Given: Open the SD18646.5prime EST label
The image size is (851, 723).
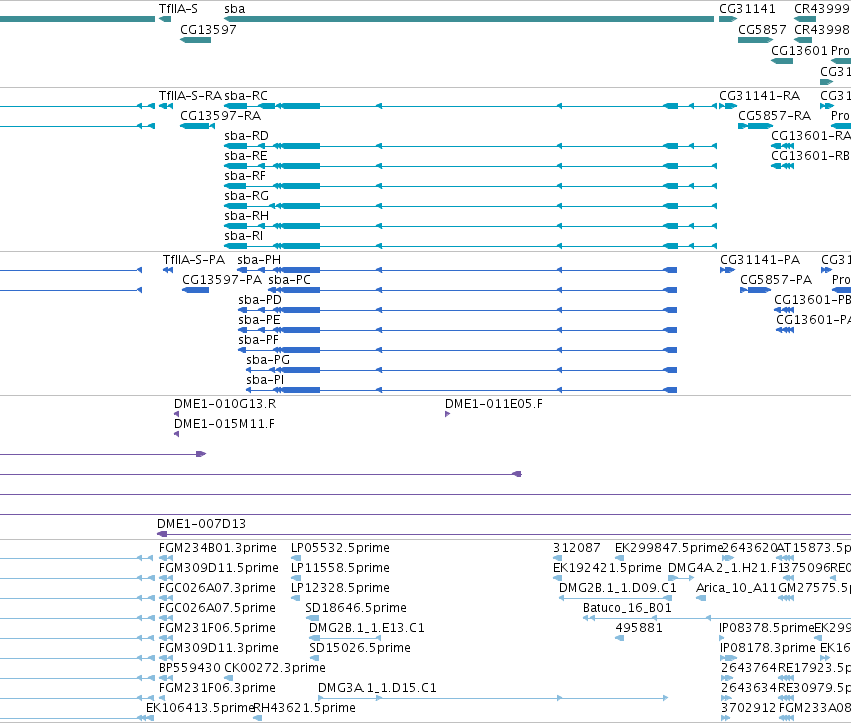Looking at the screenshot, I should click(x=355, y=607).
